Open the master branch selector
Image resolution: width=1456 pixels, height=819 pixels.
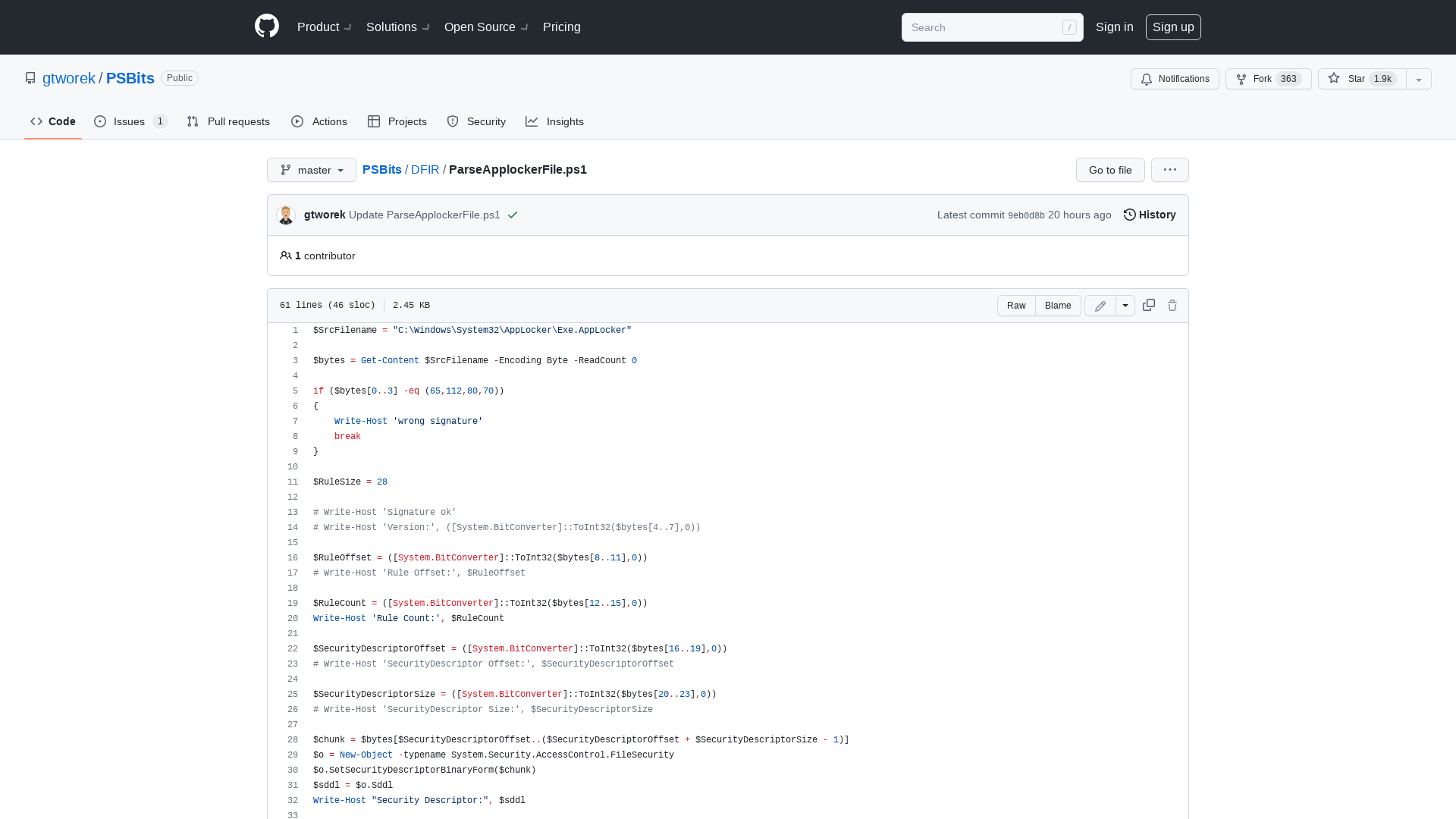pos(312,170)
